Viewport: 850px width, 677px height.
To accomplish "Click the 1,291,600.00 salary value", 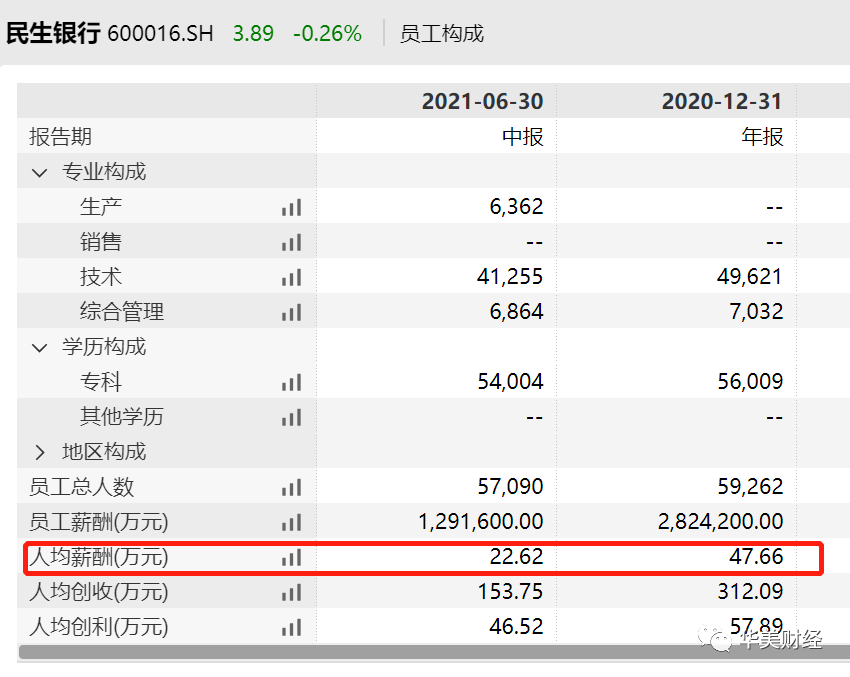I will [x=480, y=521].
